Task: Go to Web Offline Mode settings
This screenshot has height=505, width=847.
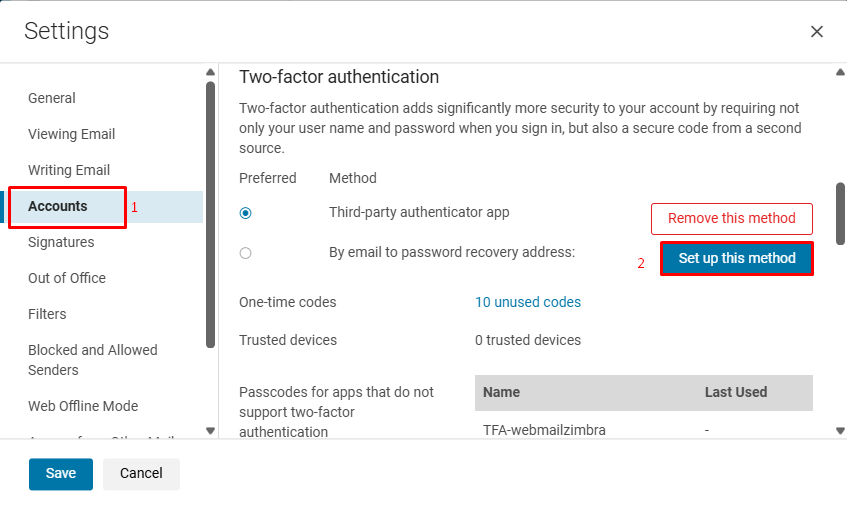Action: [x=83, y=406]
